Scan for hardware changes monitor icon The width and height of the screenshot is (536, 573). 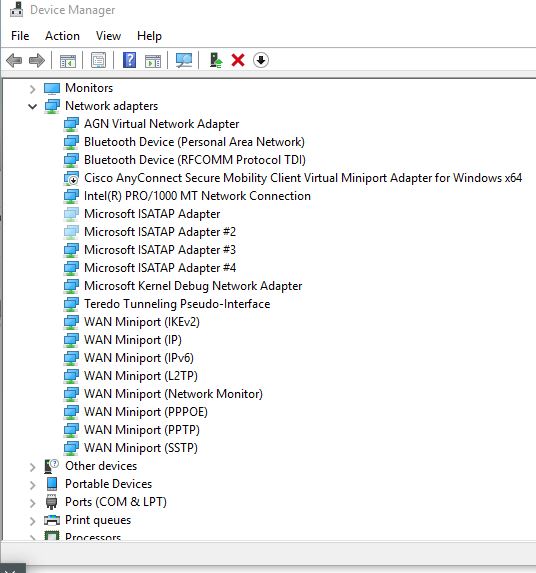point(184,60)
